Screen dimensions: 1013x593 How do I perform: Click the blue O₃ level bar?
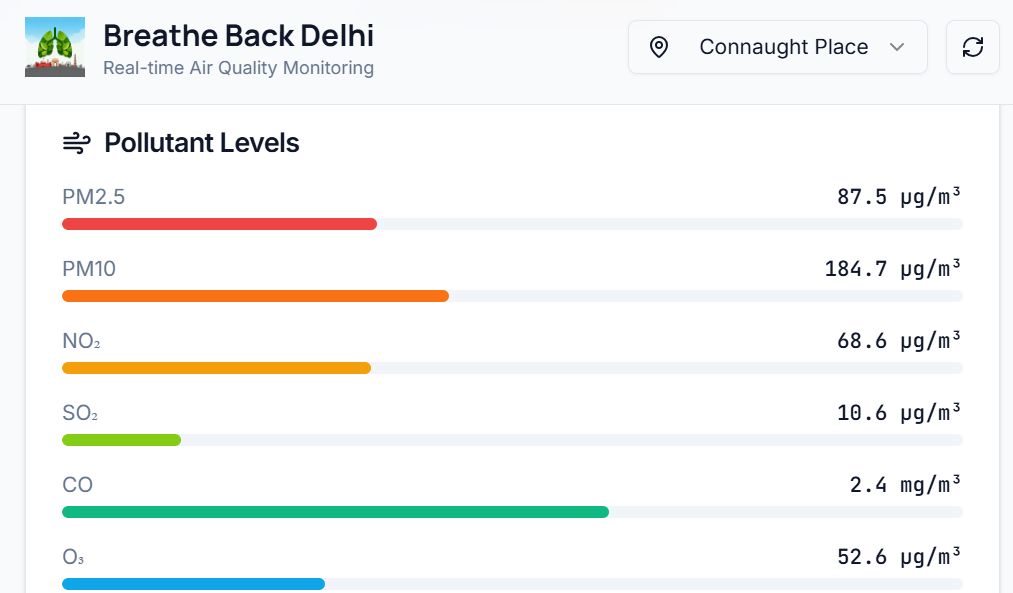[193, 584]
